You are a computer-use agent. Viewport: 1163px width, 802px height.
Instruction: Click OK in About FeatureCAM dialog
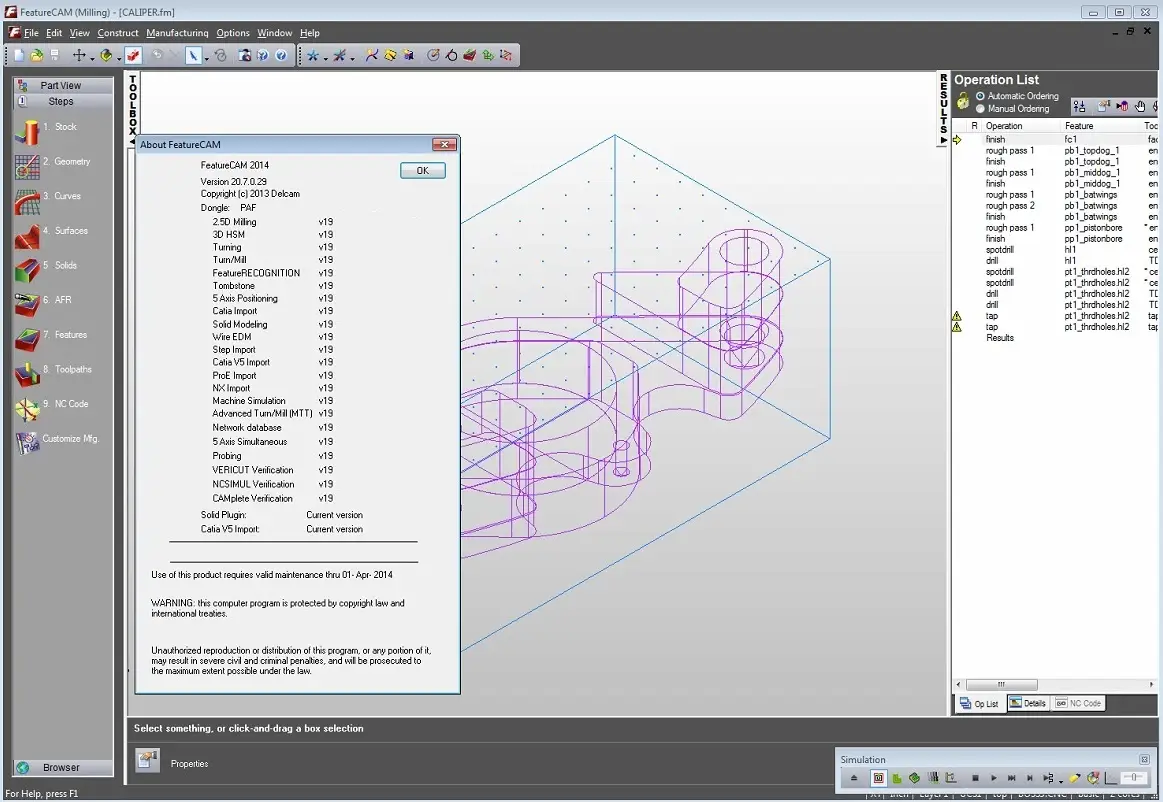[423, 171]
